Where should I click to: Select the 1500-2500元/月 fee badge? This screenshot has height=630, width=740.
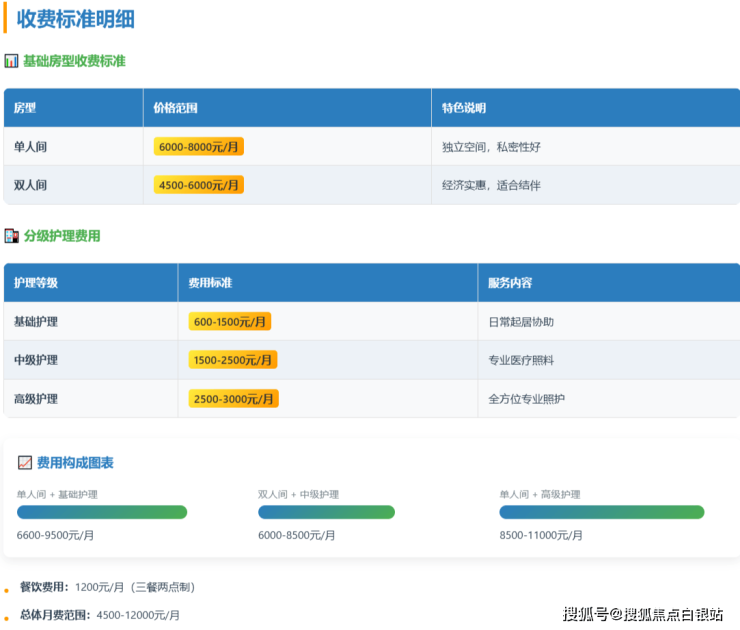(x=233, y=360)
